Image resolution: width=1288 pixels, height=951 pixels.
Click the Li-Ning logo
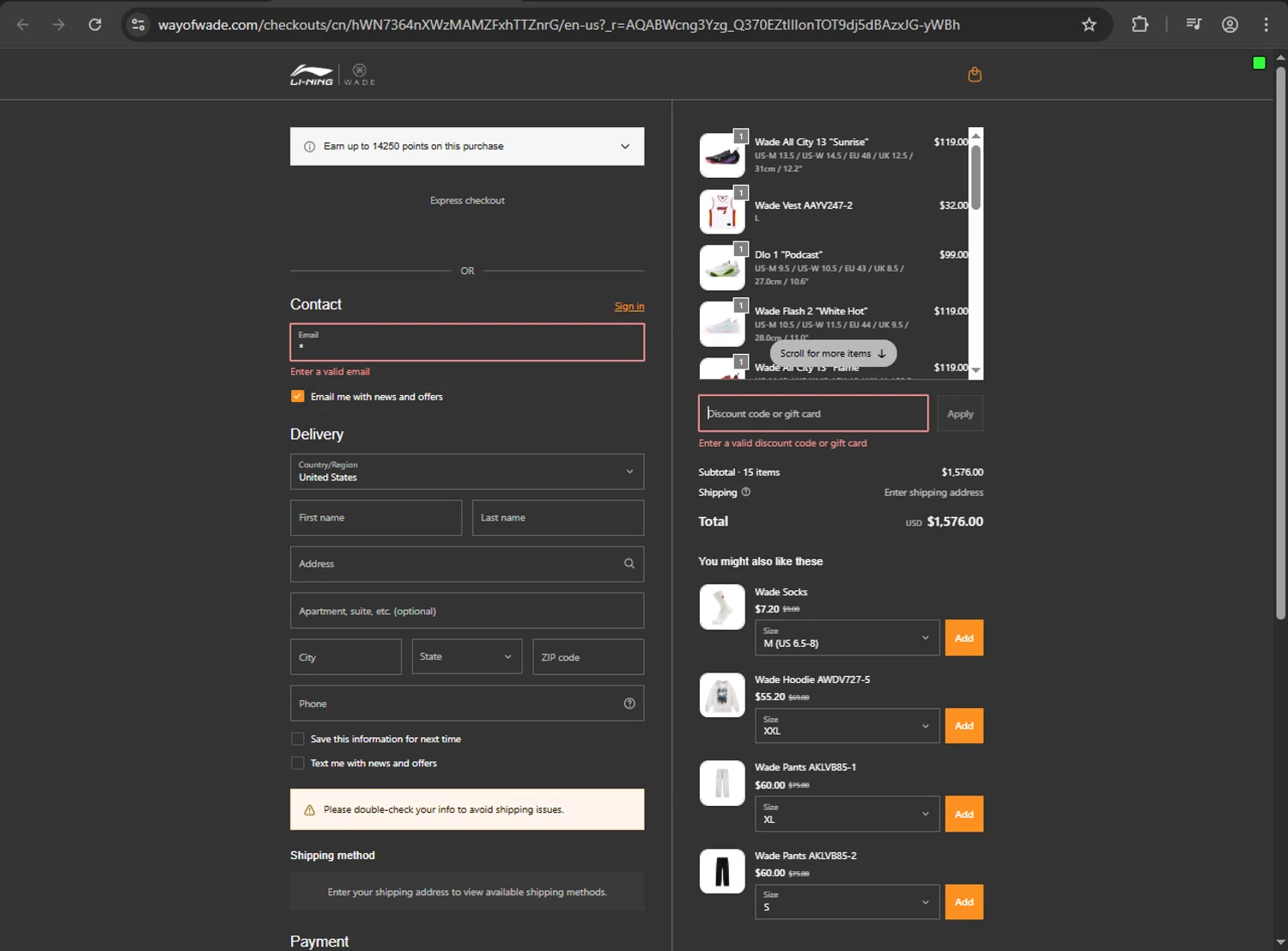(x=311, y=75)
